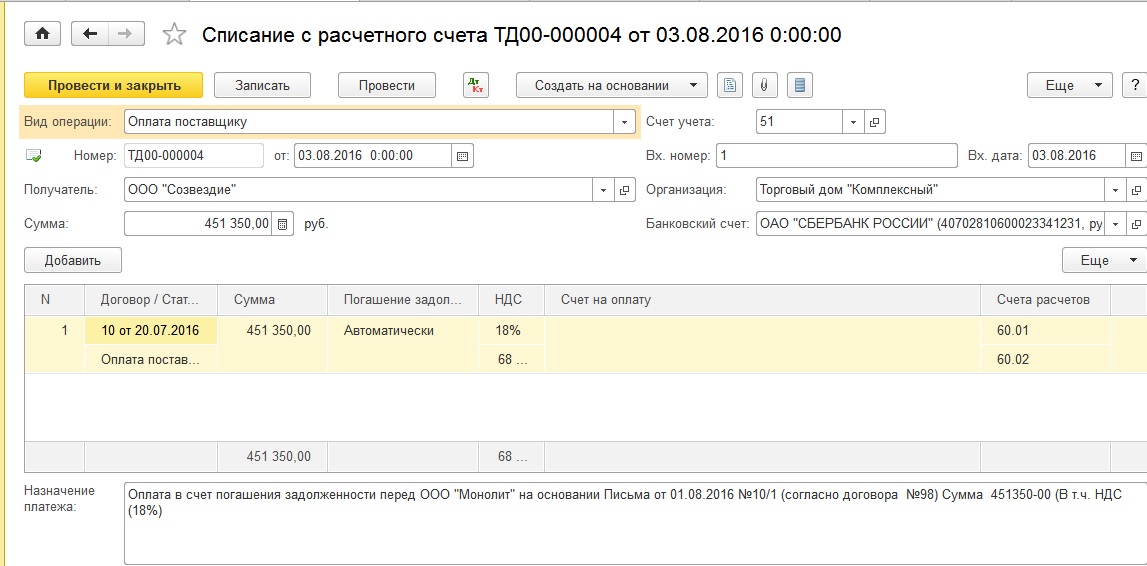The width and height of the screenshot is (1147, 566).
Task: Click the posted document status icon
Action: (x=34, y=155)
